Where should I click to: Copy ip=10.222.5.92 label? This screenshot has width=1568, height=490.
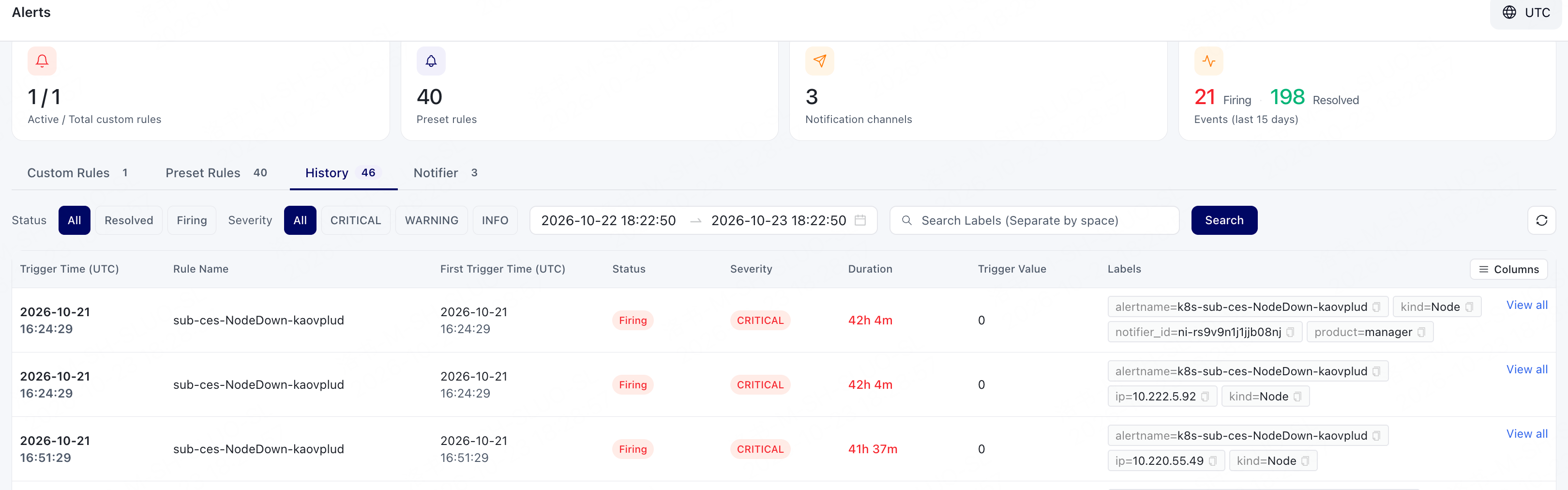pyautogui.click(x=1205, y=396)
